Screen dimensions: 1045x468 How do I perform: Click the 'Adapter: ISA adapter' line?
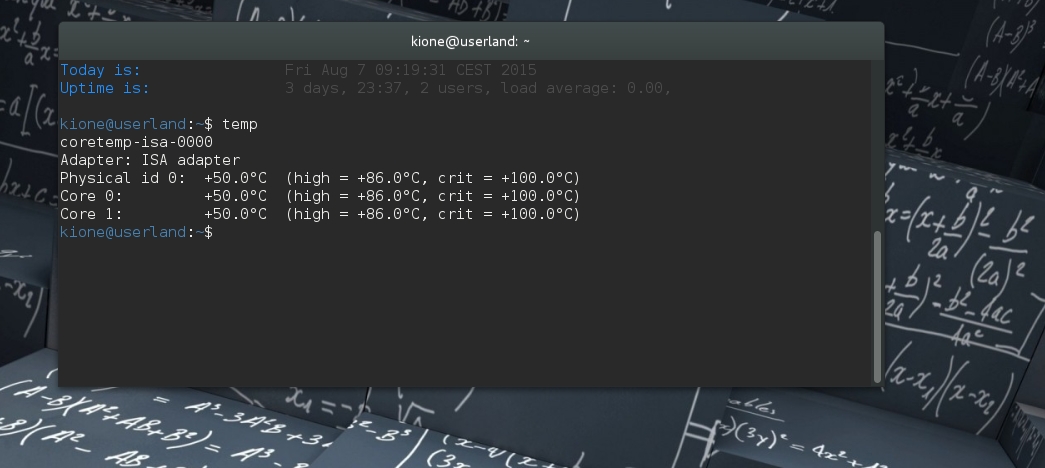(150, 160)
